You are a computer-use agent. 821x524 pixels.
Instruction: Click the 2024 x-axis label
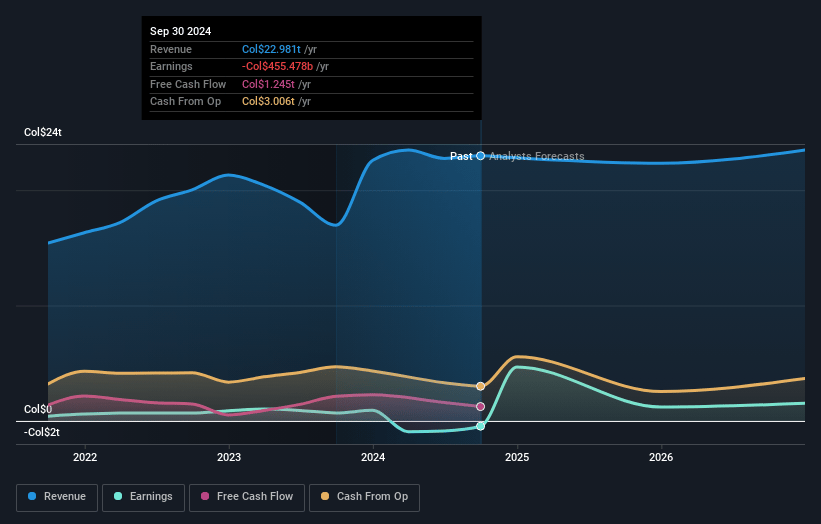click(373, 457)
